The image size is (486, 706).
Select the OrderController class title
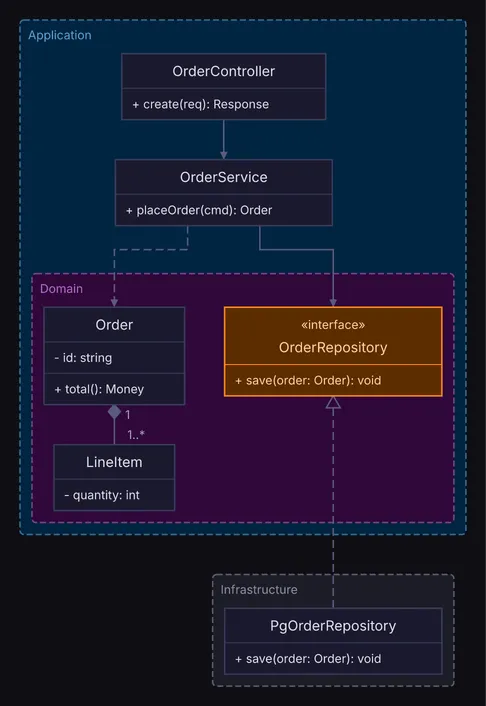click(223, 71)
